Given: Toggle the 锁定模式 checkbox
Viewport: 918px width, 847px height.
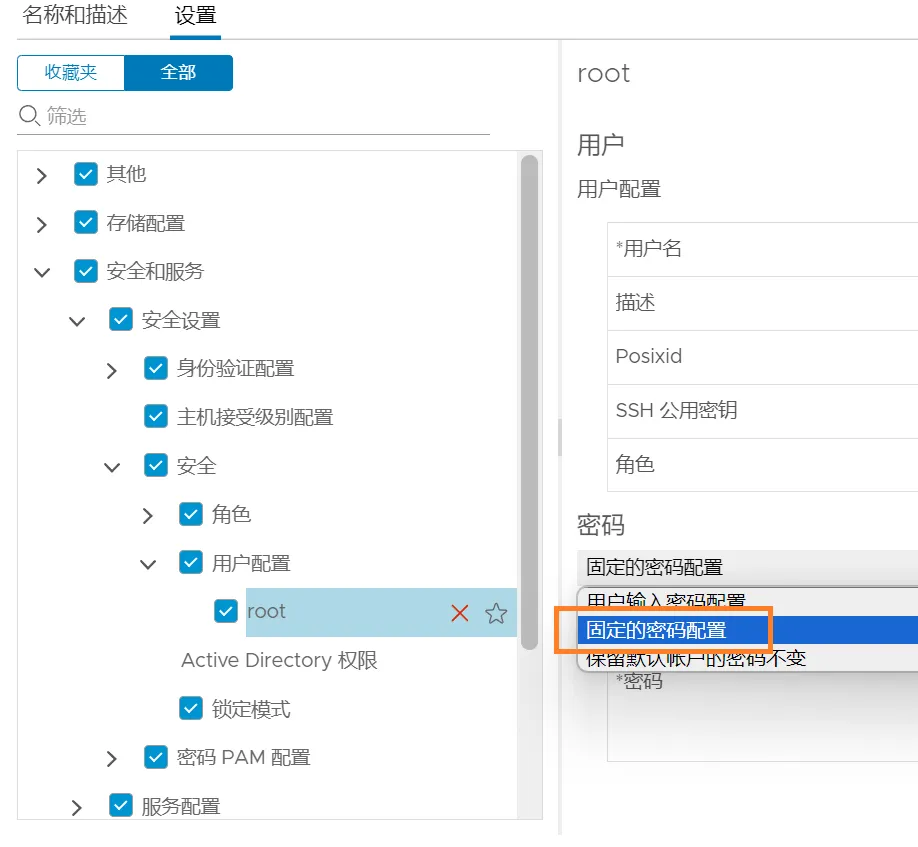Looking at the screenshot, I should tap(191, 709).
